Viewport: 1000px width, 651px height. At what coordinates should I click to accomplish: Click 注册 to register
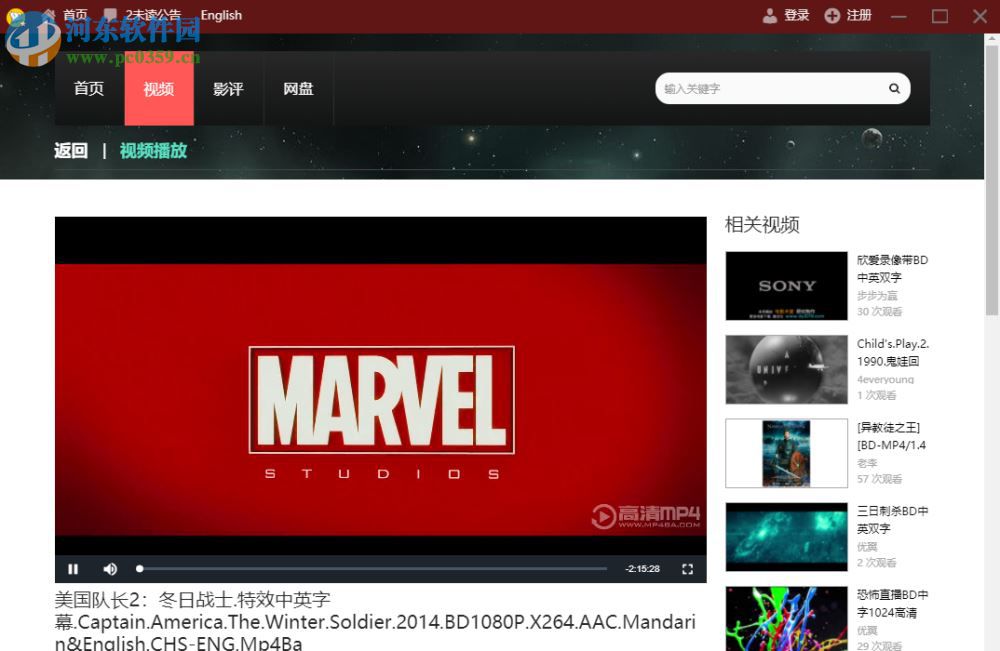coord(858,15)
